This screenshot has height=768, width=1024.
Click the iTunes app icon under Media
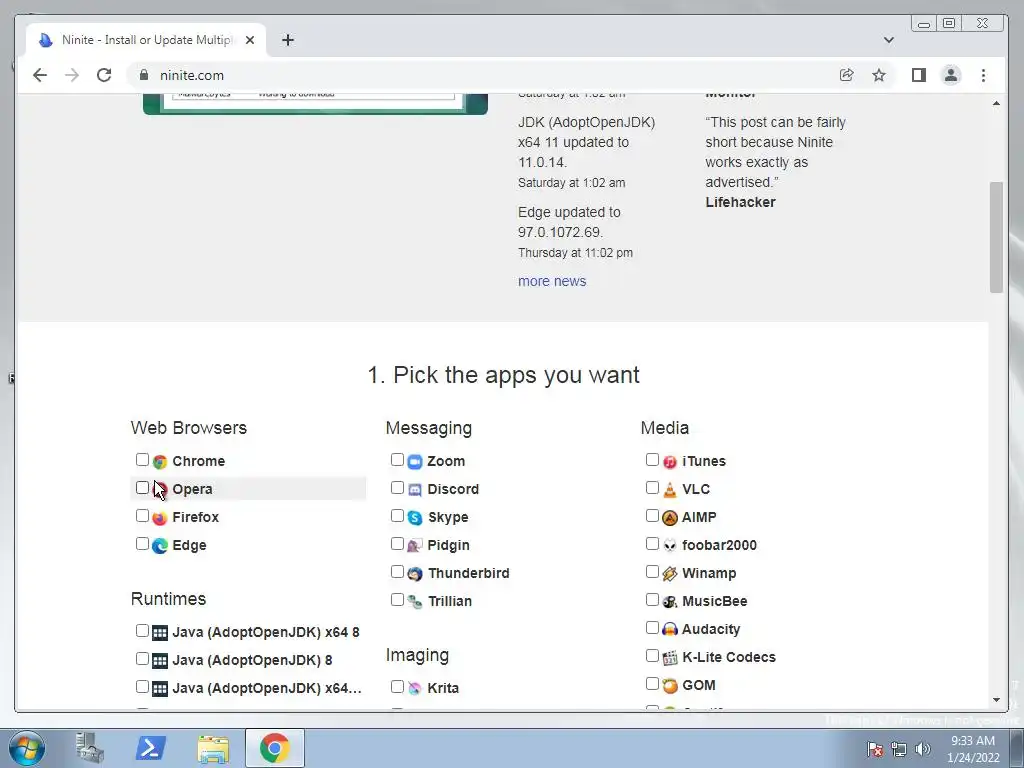[670, 462]
